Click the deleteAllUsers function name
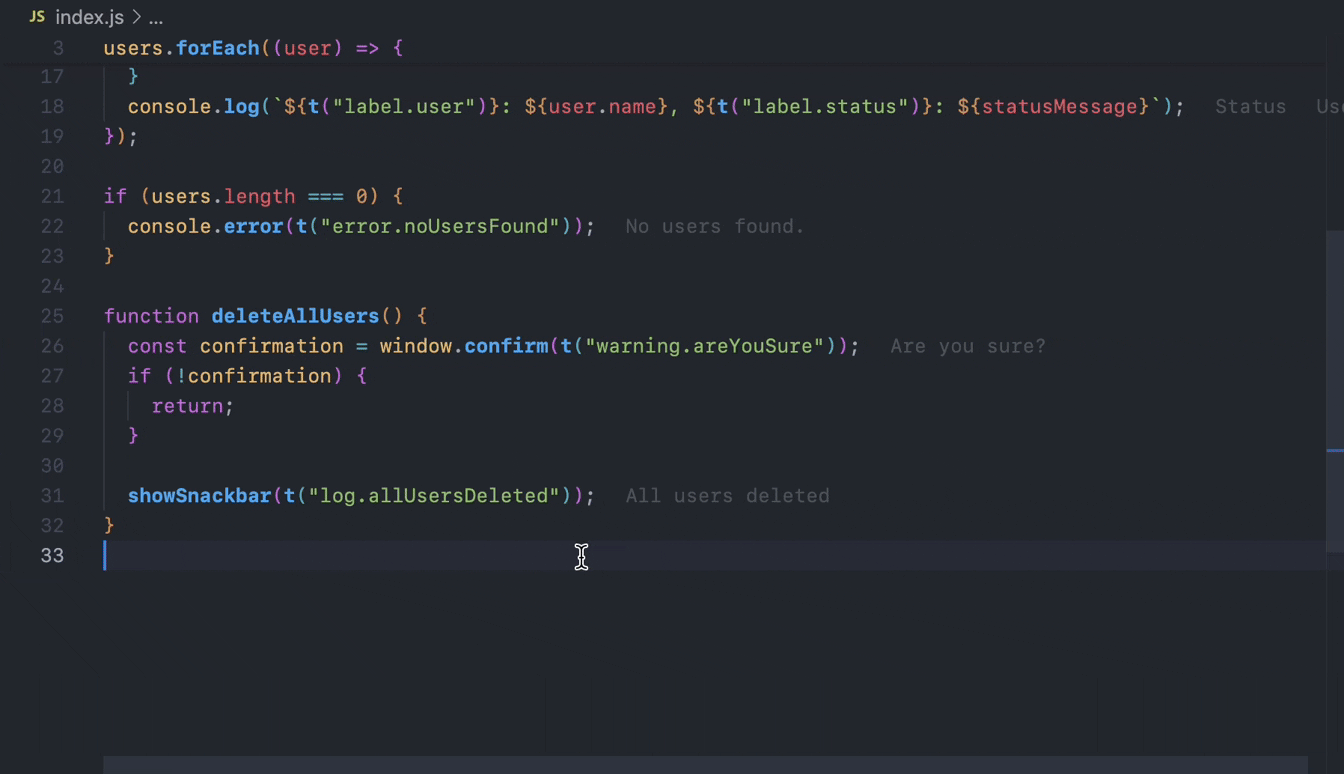This screenshot has height=774, width=1344. pyautogui.click(x=295, y=316)
